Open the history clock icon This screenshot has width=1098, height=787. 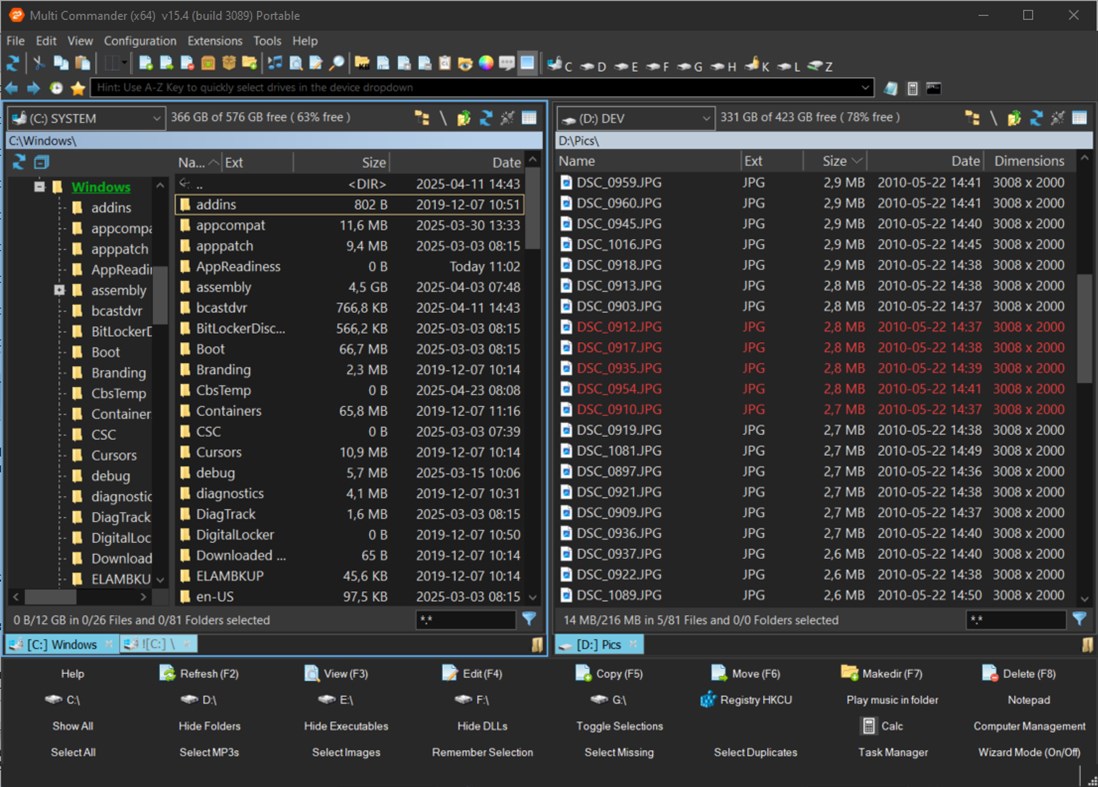tap(56, 88)
